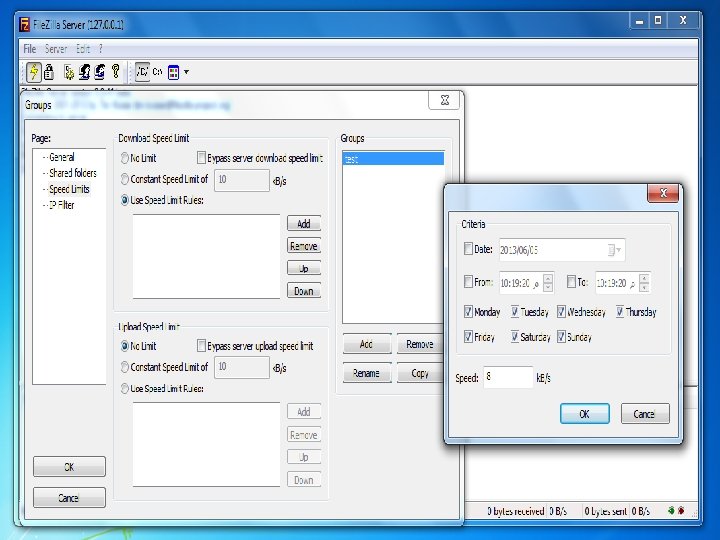Click download constant speed value field
720x540 pixels.
pos(242,180)
